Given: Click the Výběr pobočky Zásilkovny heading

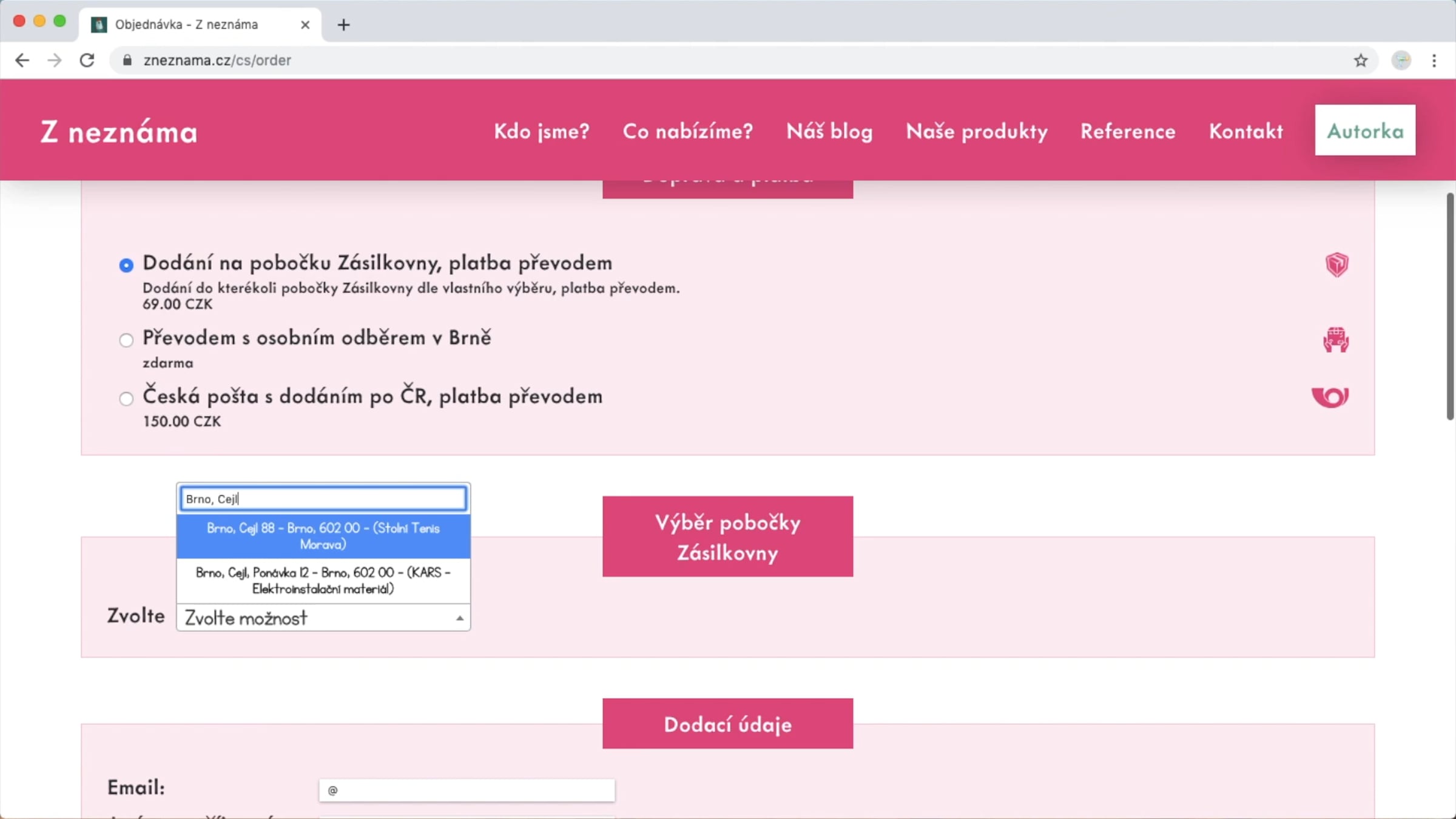Looking at the screenshot, I should pyautogui.click(x=727, y=537).
